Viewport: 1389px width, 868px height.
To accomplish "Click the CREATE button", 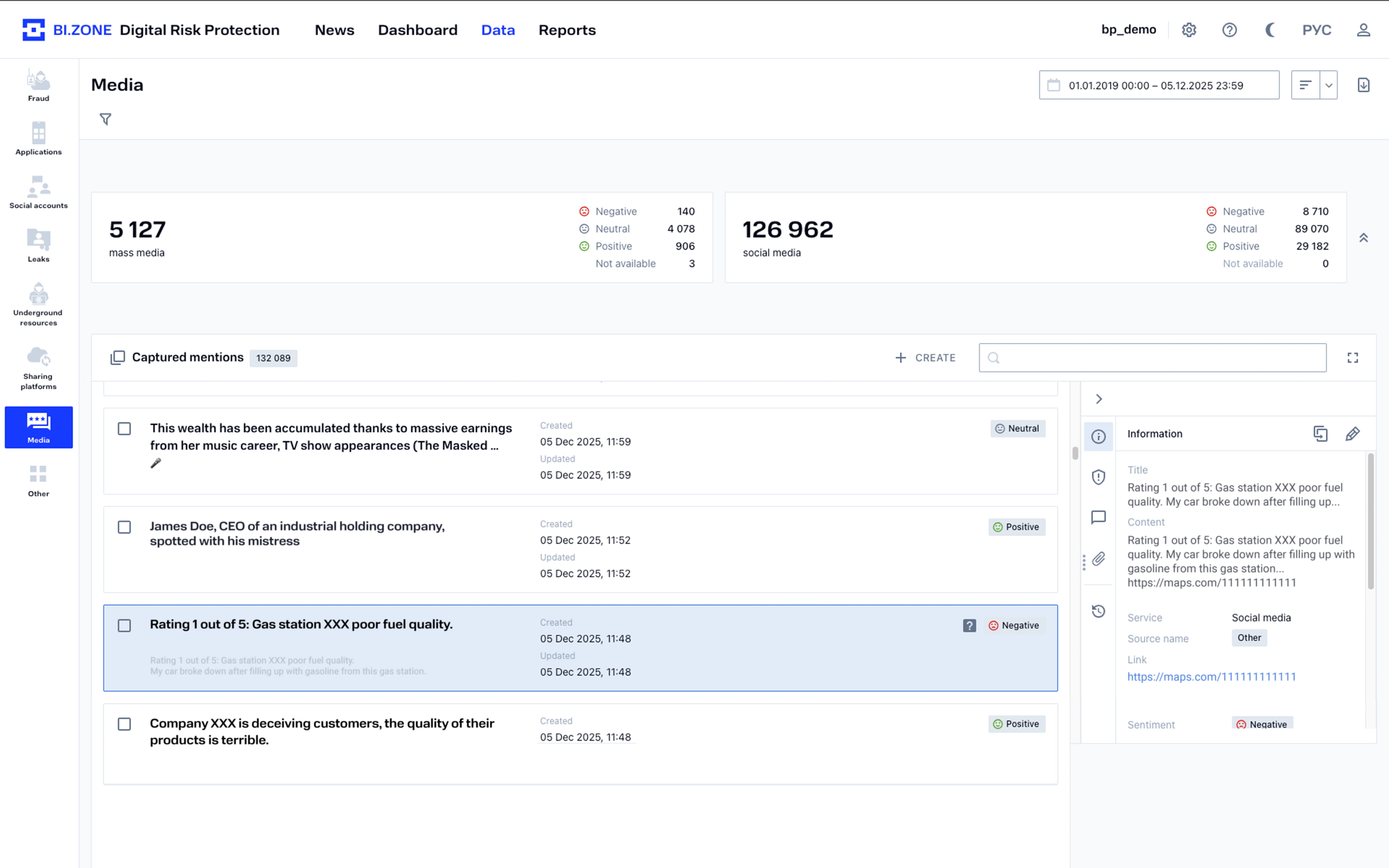I will [x=925, y=358].
